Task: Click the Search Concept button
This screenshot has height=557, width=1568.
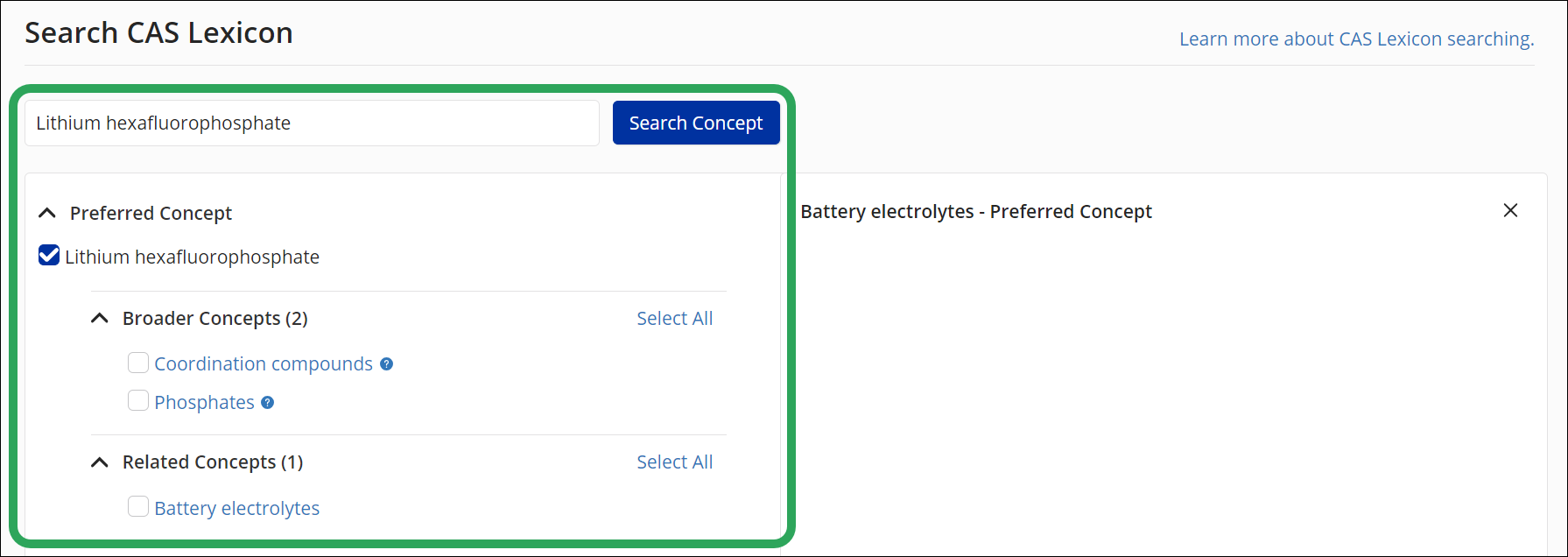Action: click(696, 123)
